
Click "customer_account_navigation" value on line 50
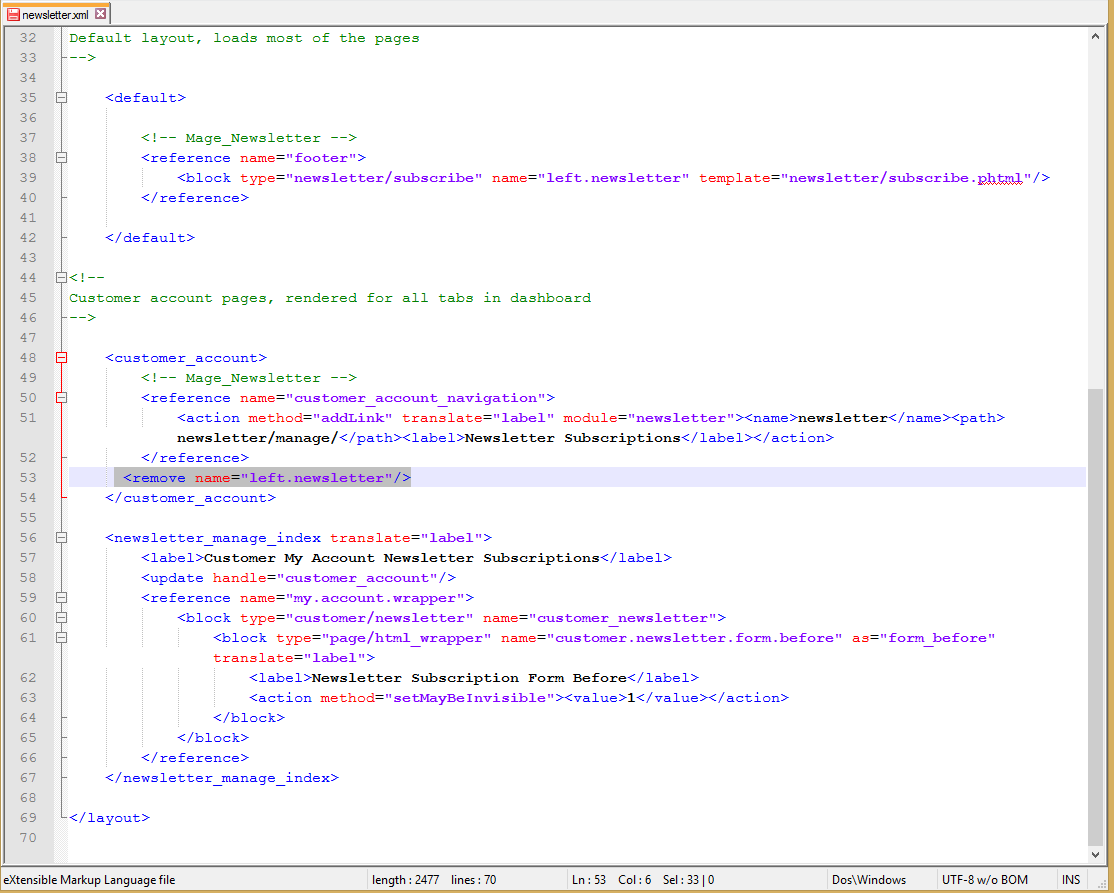click(416, 398)
